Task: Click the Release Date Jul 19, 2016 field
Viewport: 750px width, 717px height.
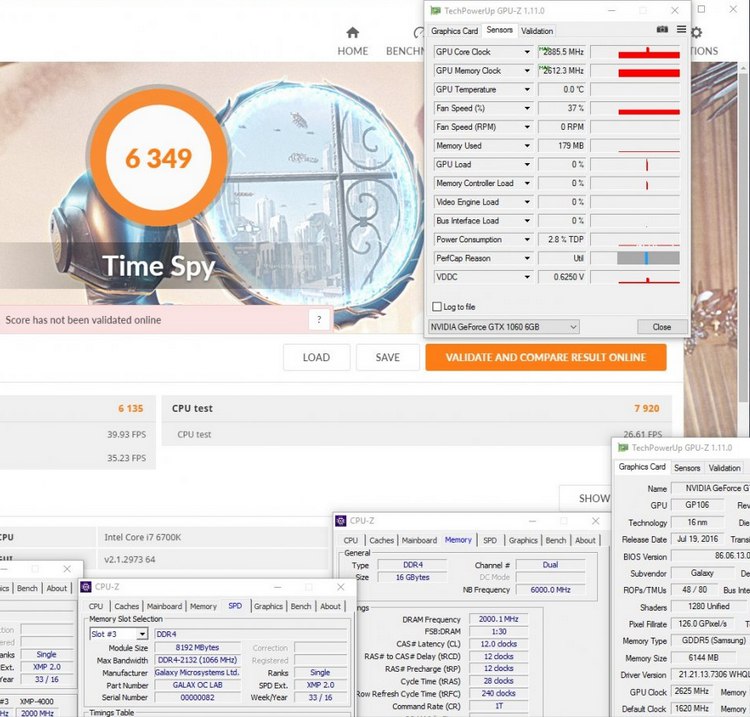Action: (697, 540)
